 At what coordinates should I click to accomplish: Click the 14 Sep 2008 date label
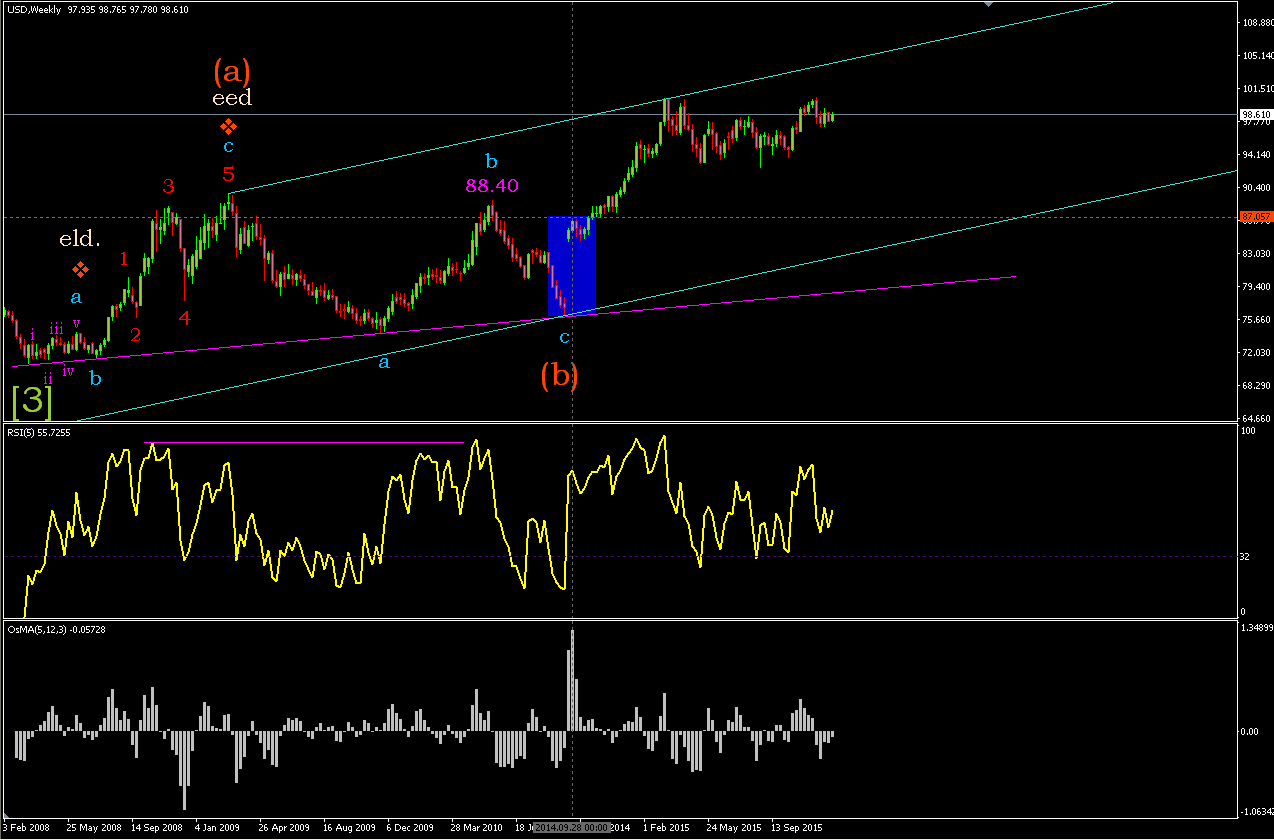coord(157,828)
